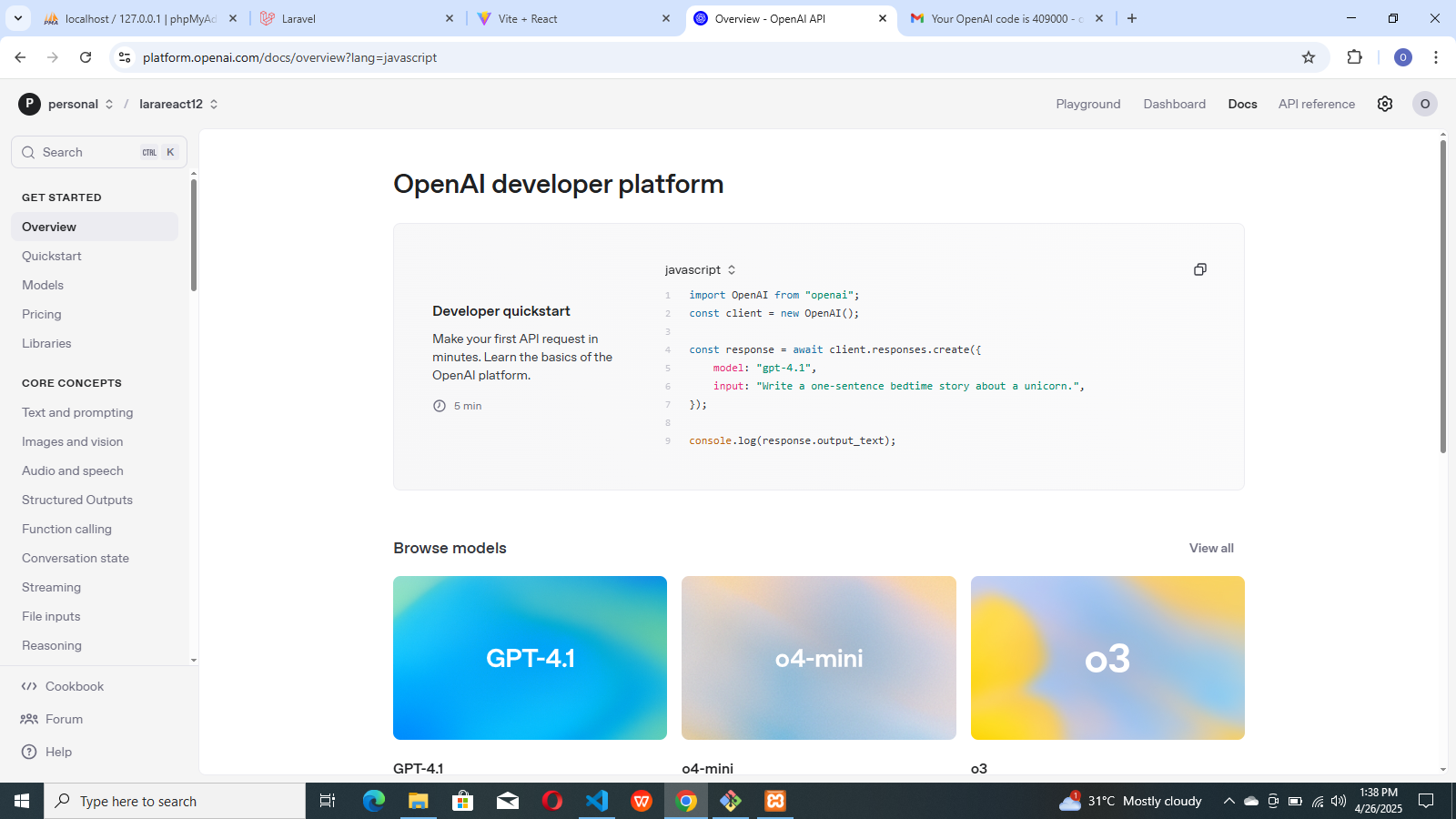Open Visual Studio Code from the taskbar
The width and height of the screenshot is (1456, 819).
click(x=597, y=801)
